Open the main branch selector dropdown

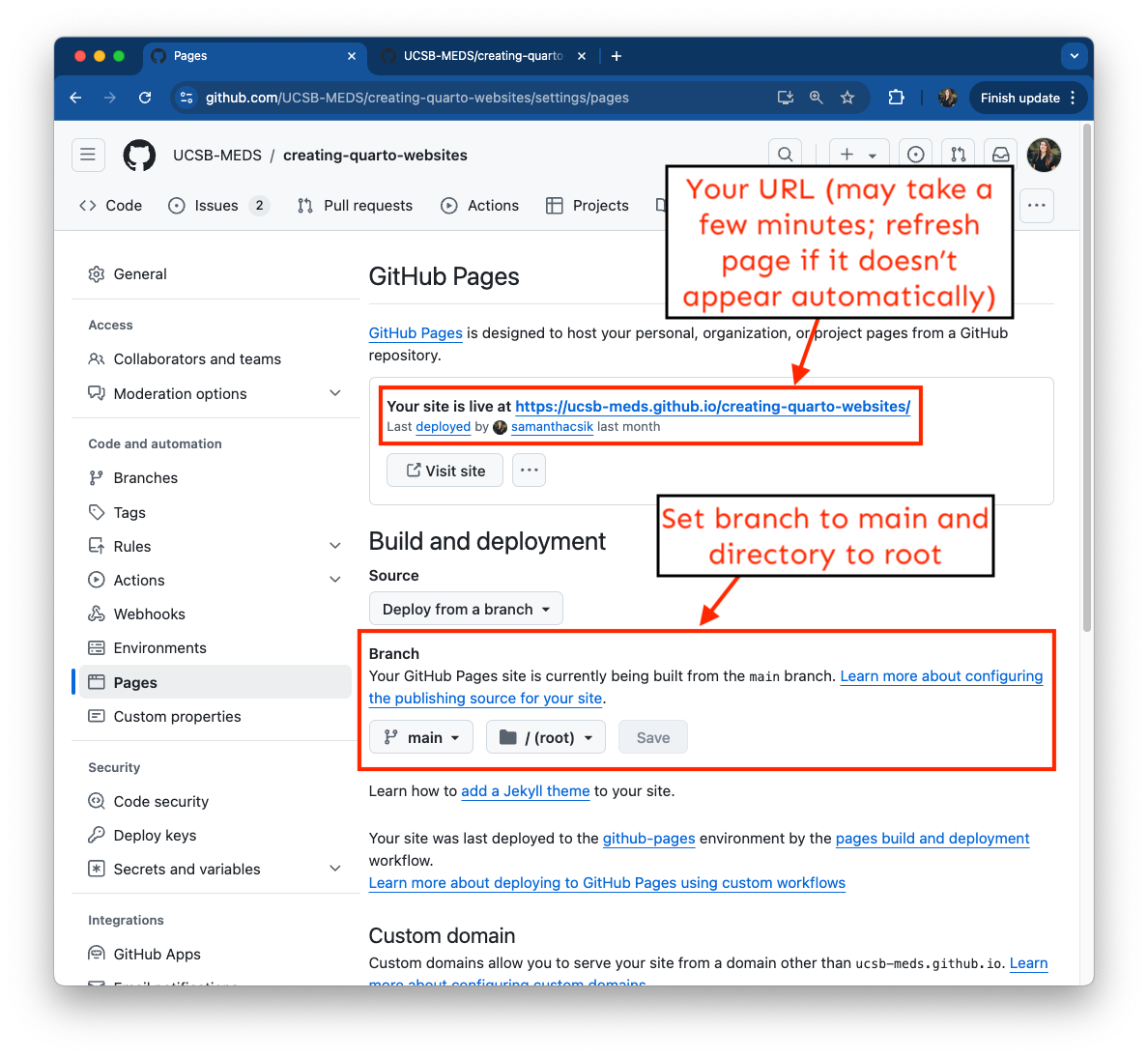coord(421,737)
